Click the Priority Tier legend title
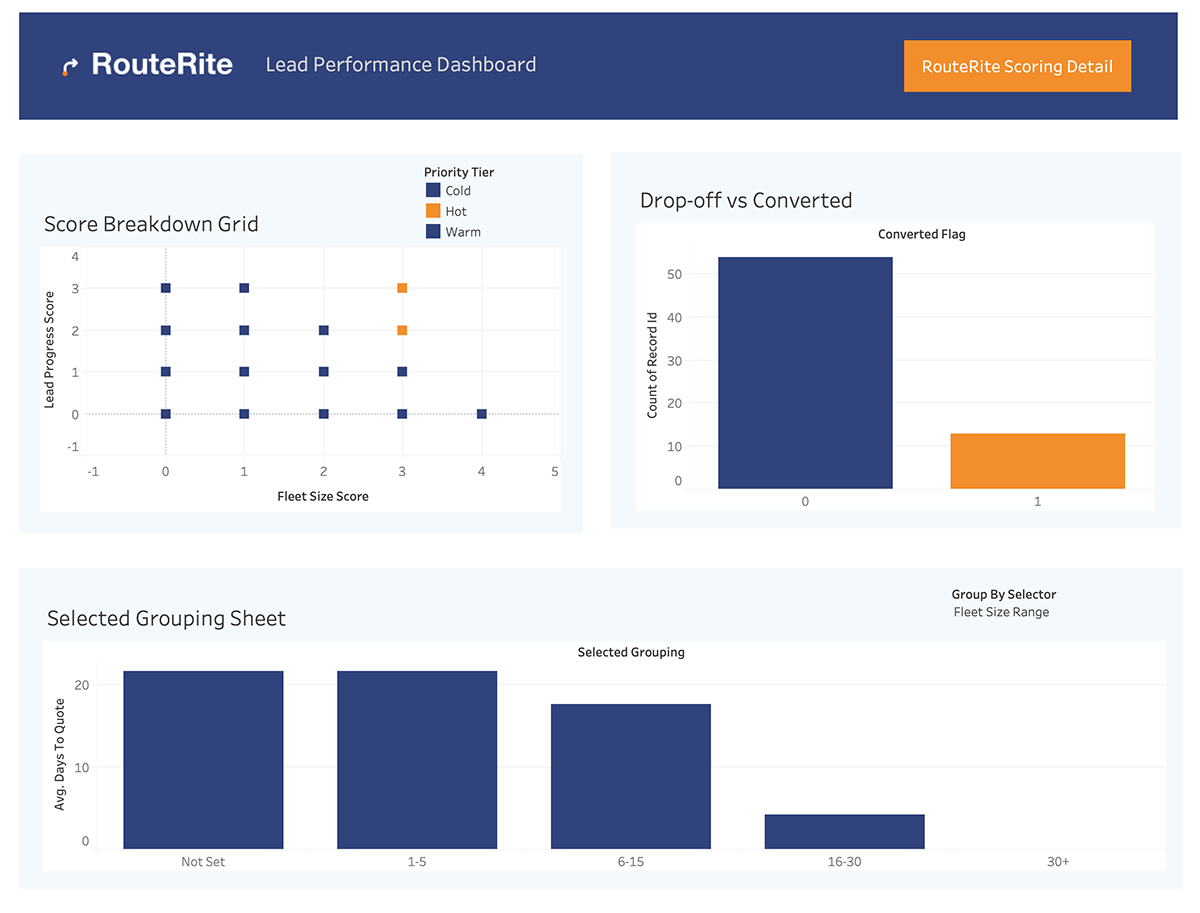 tap(459, 172)
